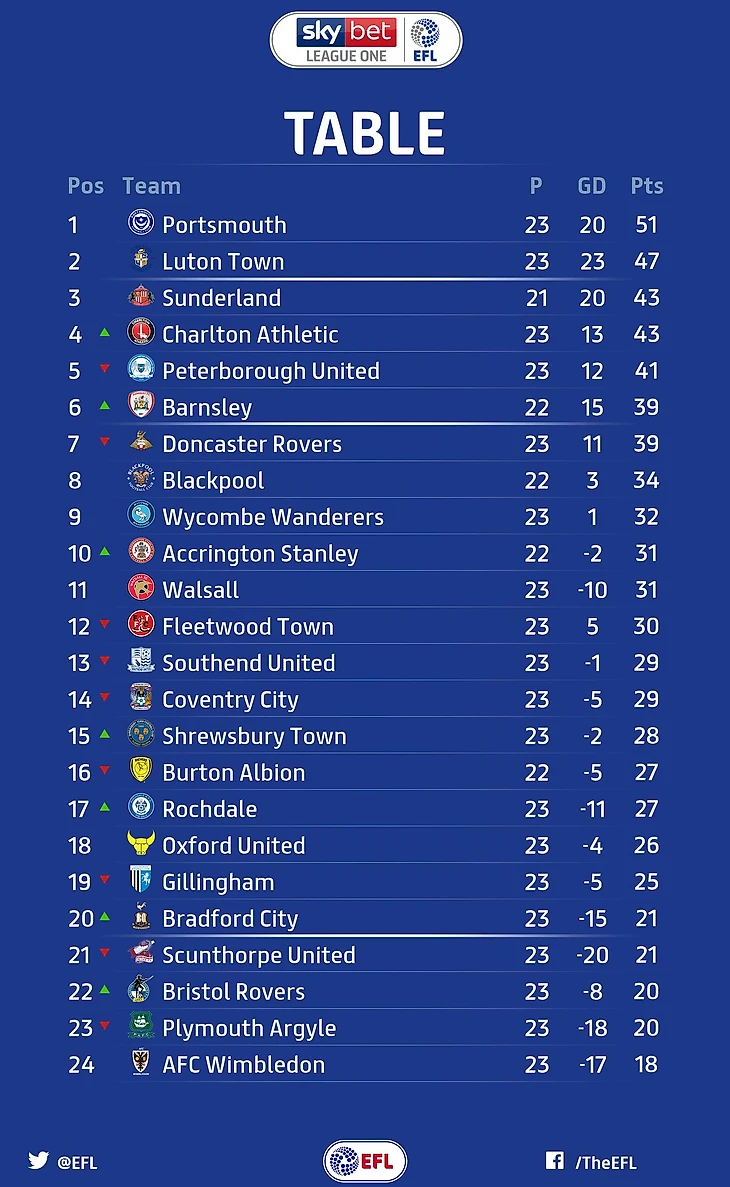This screenshot has height=1187, width=730.
Task: Click the GD column header
Action: (591, 186)
